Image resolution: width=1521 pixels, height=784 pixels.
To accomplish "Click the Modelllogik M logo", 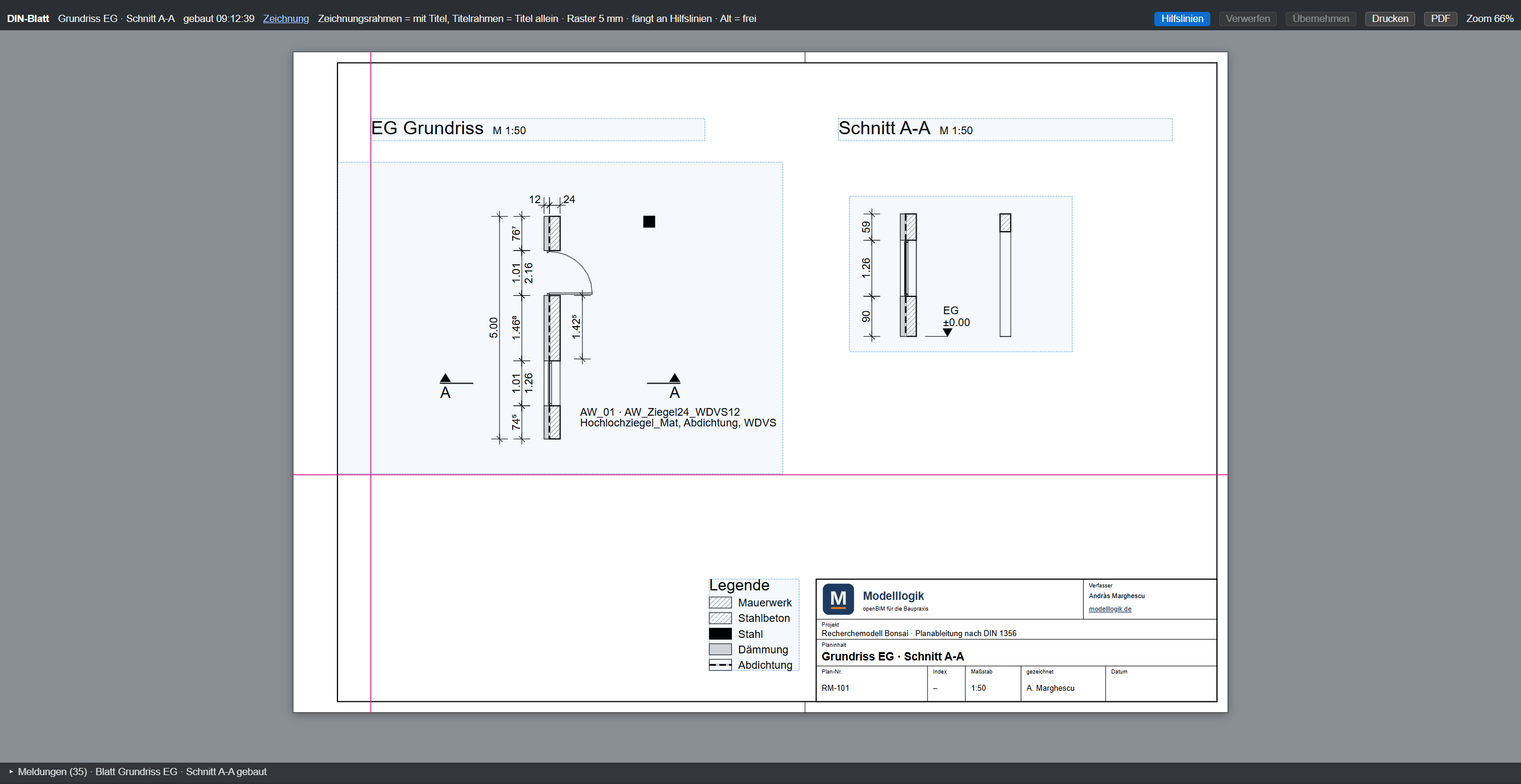I will point(838,599).
